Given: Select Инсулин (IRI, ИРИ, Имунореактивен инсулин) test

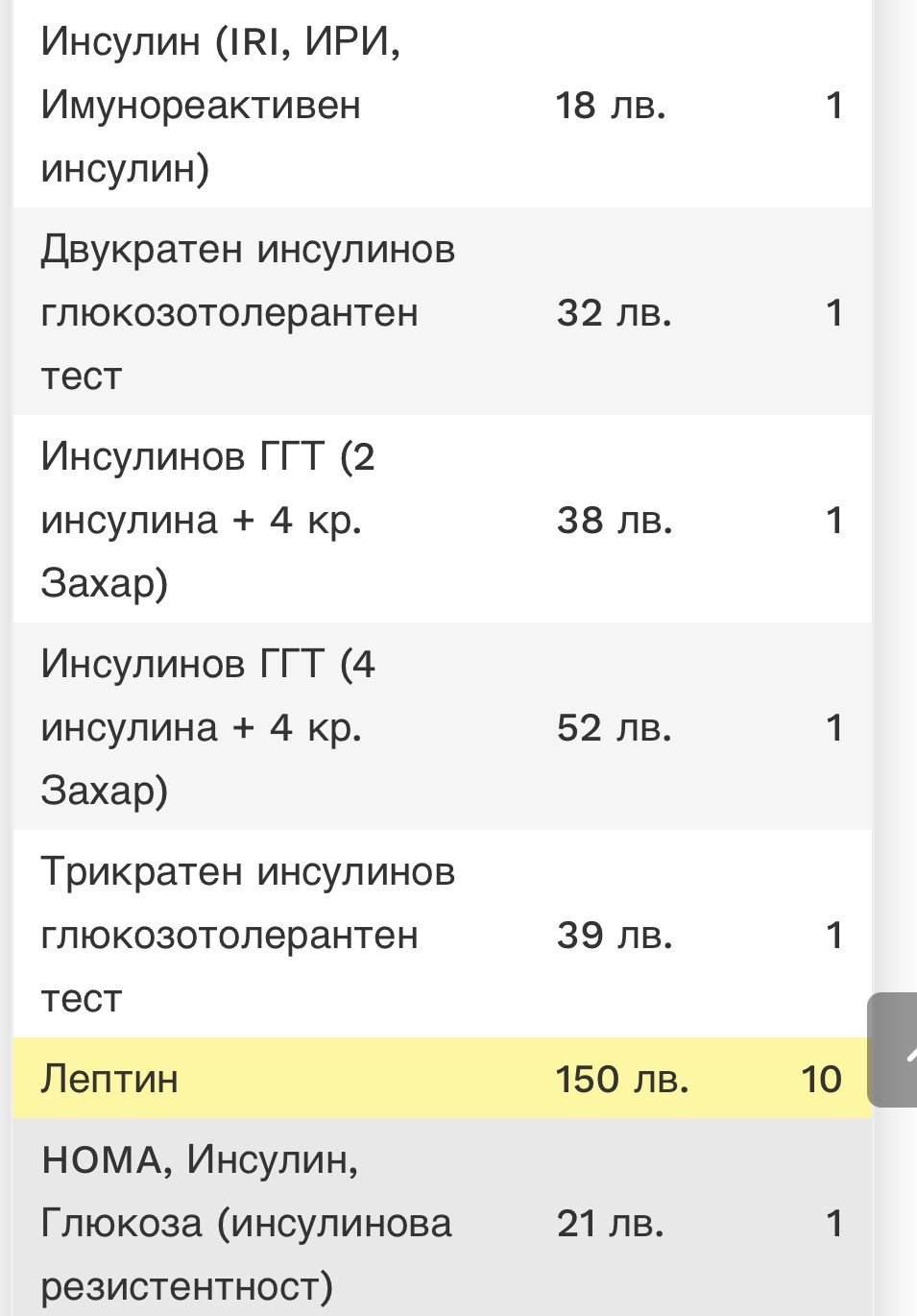Looking at the screenshot, I should click(x=221, y=105).
